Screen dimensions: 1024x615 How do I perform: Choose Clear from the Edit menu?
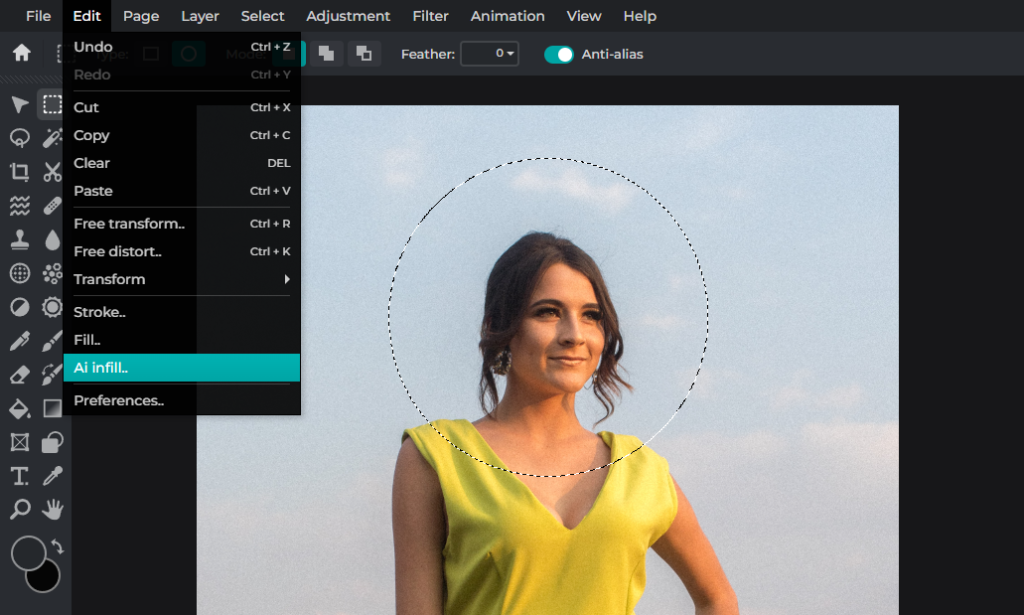click(x=182, y=163)
